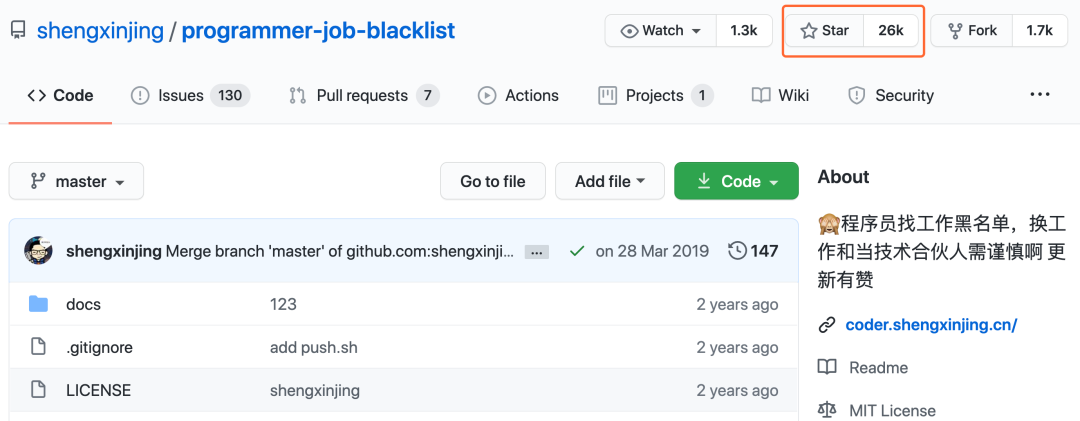Image resolution: width=1080 pixels, height=421 pixels.
Task: Switch to the Issues tab
Action: point(190,95)
